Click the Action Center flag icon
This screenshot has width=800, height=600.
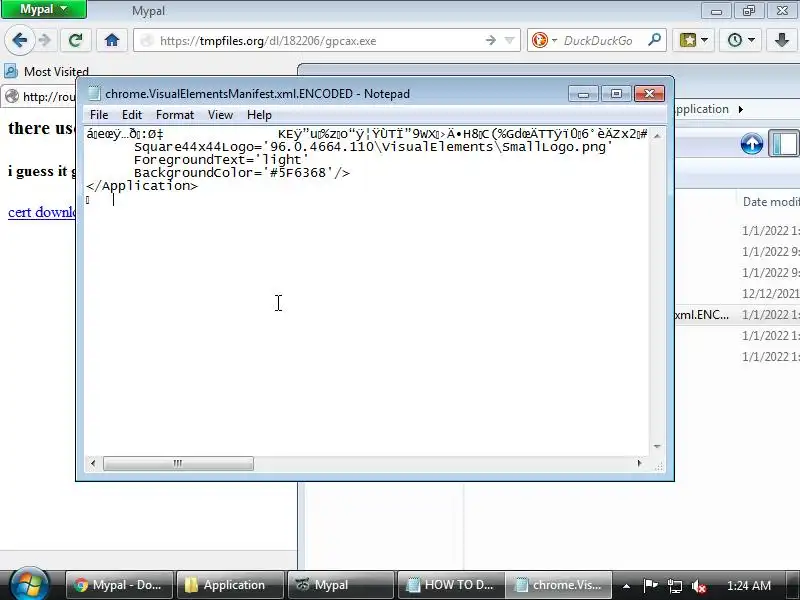click(650, 585)
